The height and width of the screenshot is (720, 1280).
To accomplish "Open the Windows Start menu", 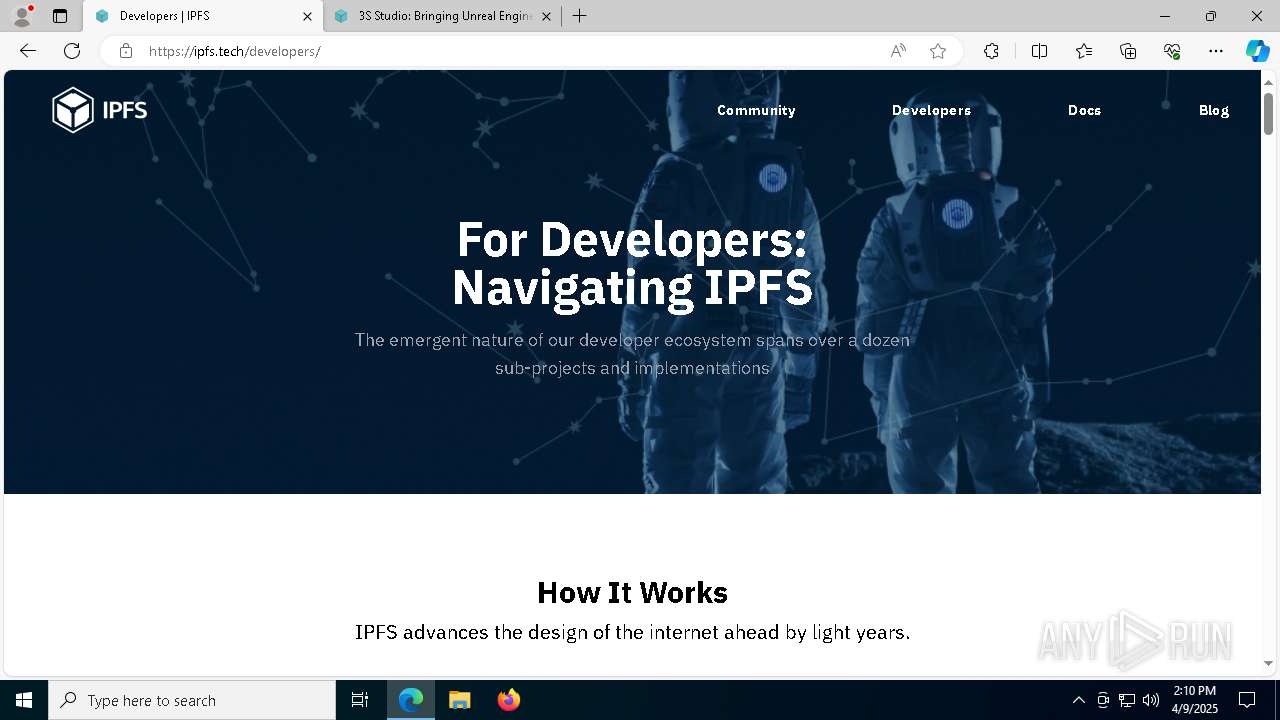I will click(24, 700).
